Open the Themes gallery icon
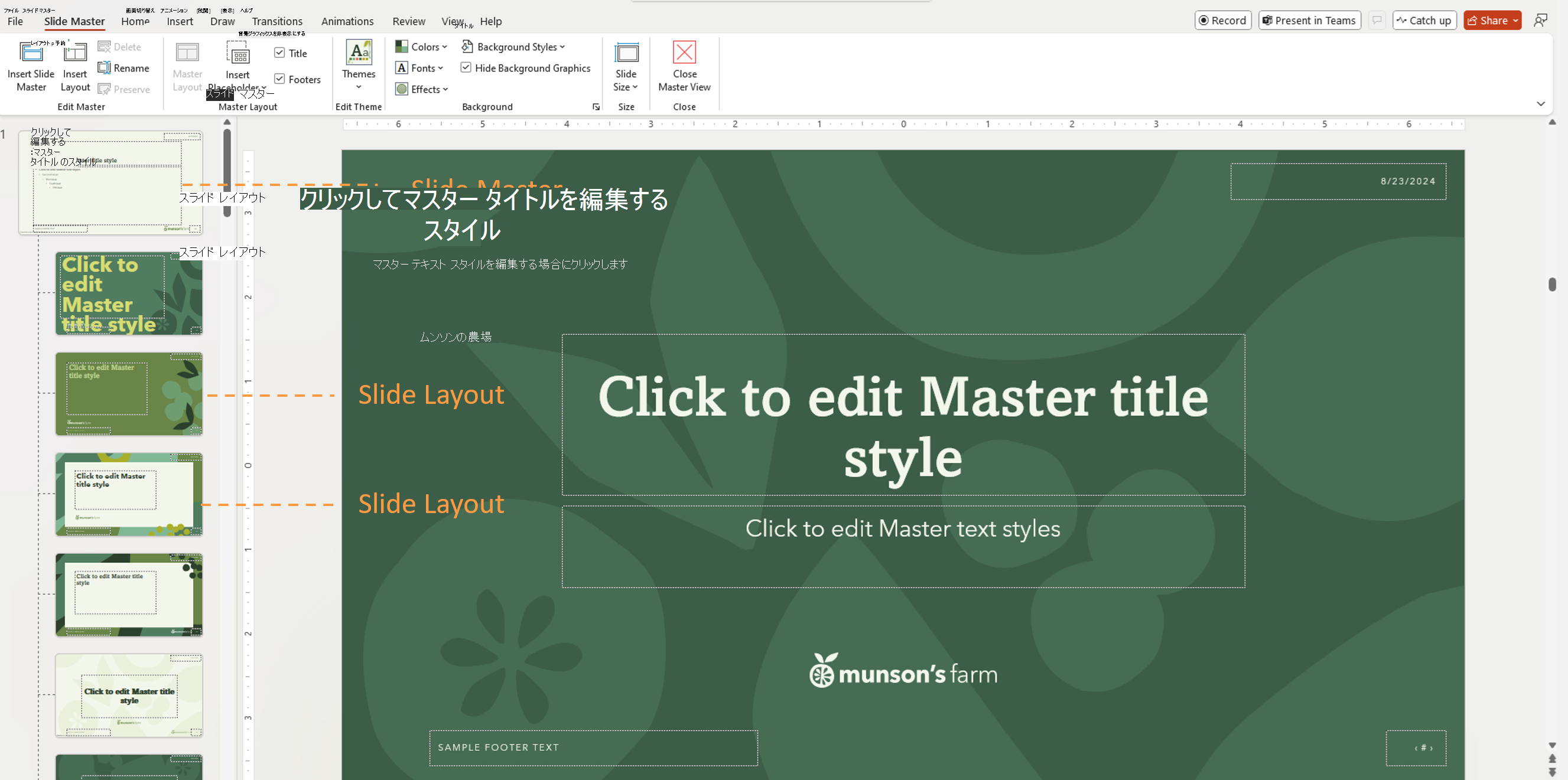The height and width of the screenshot is (780, 1568). (x=359, y=53)
